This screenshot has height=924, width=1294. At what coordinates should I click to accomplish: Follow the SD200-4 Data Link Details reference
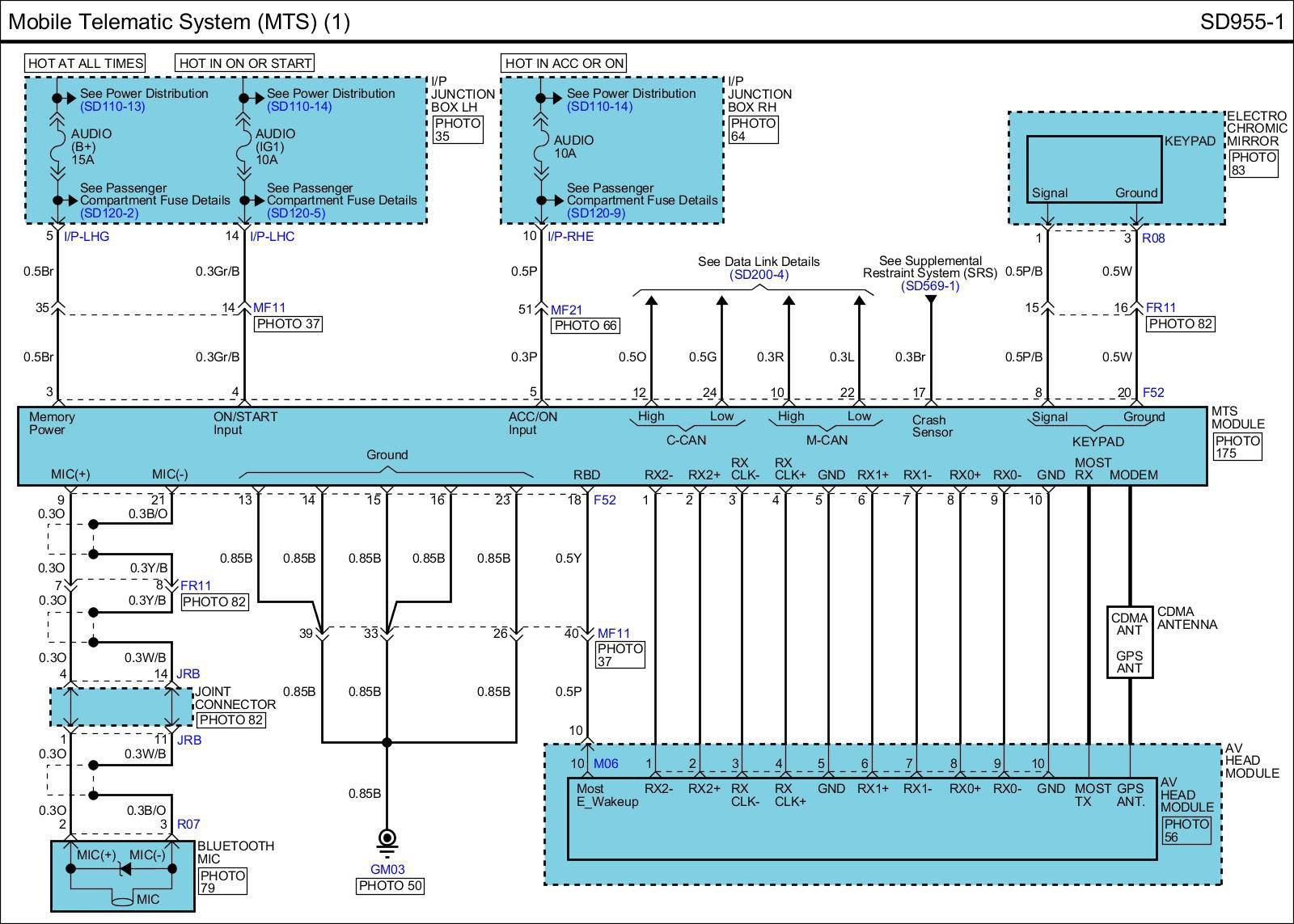pyautogui.click(x=759, y=275)
